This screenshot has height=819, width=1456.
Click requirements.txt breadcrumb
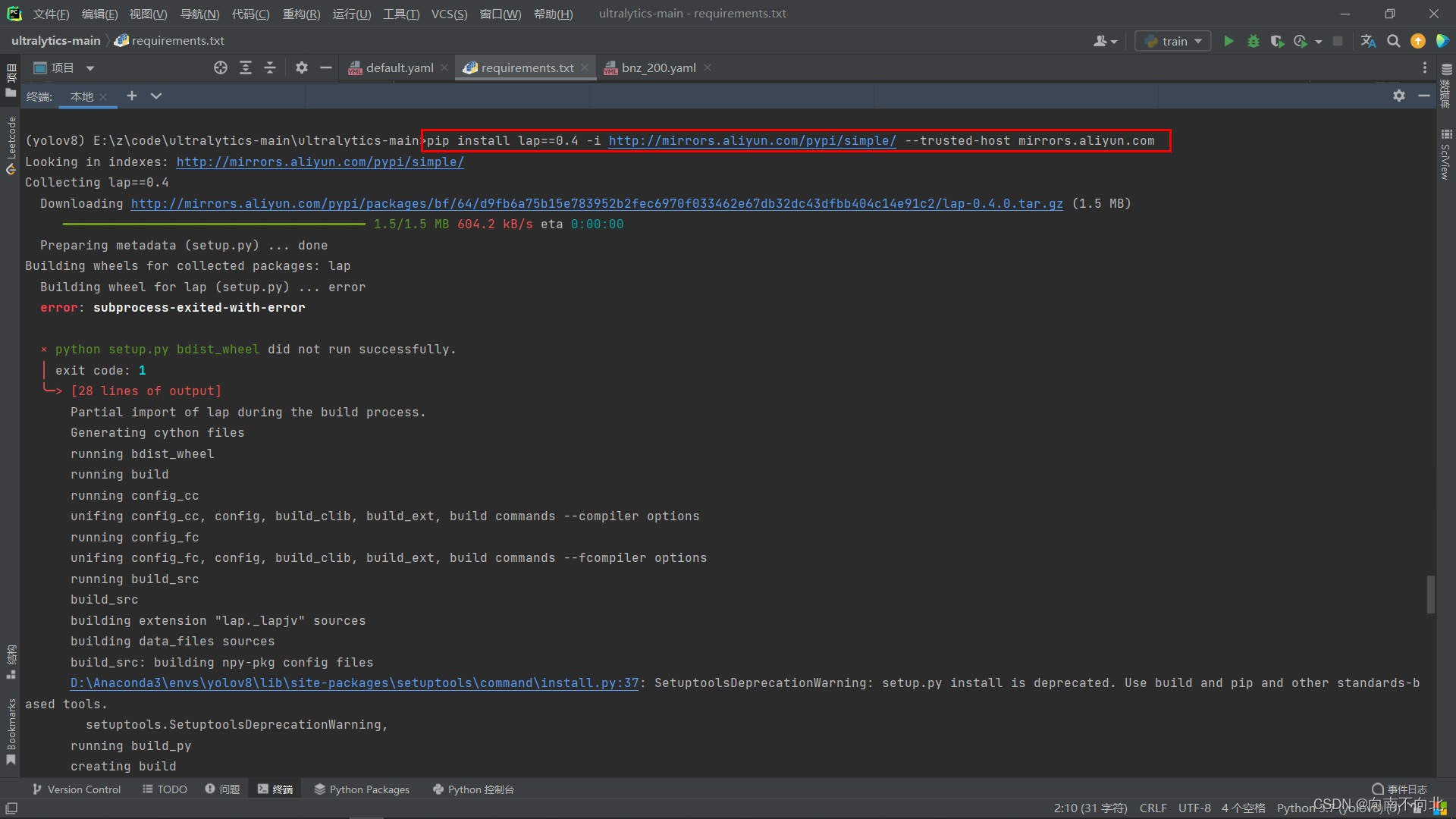coord(170,40)
